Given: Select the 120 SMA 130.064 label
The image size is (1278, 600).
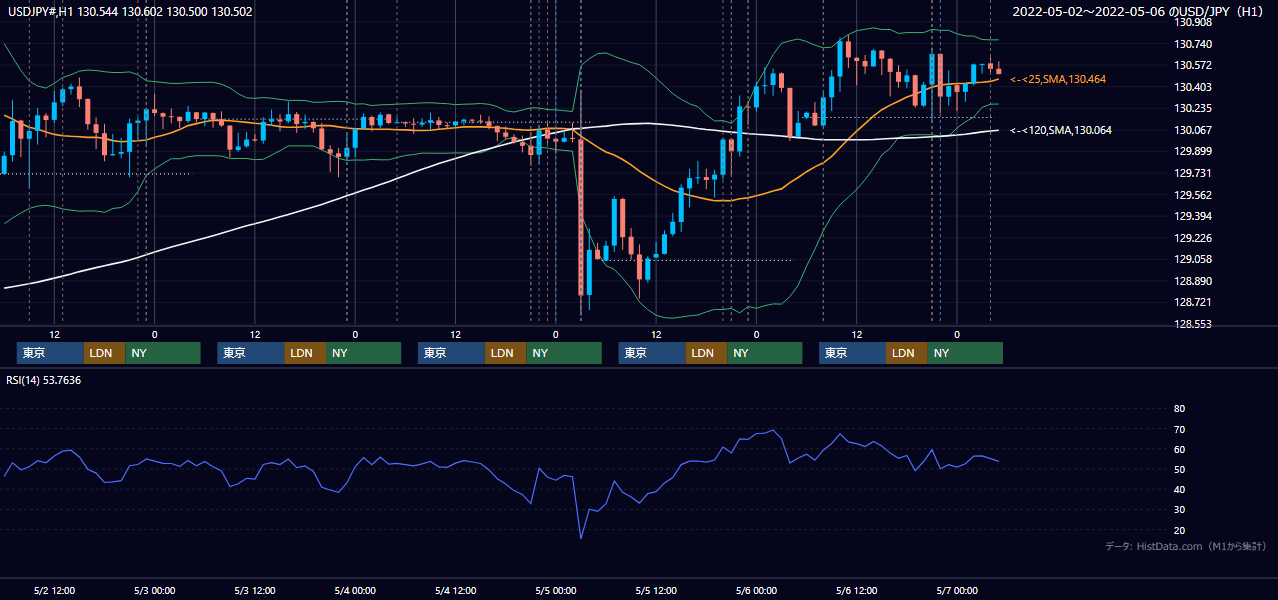Looking at the screenshot, I should [1061, 130].
